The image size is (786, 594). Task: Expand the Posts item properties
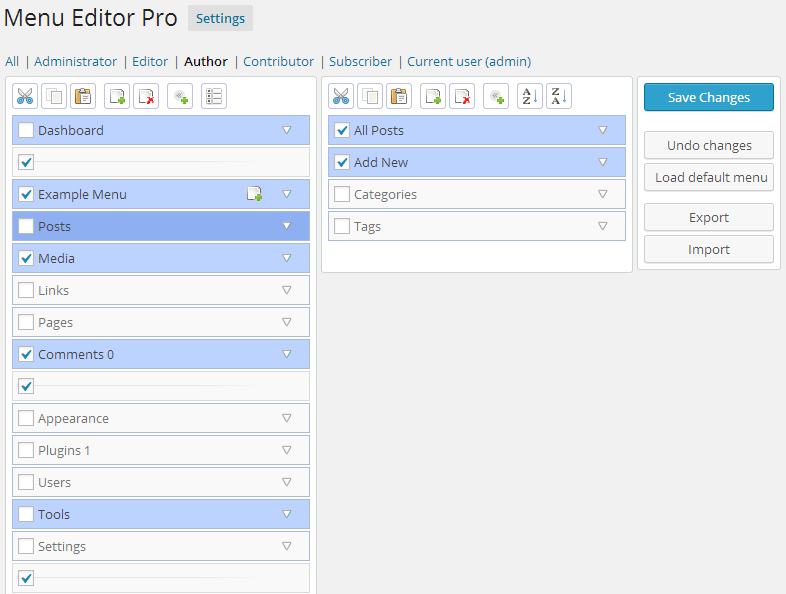click(287, 226)
